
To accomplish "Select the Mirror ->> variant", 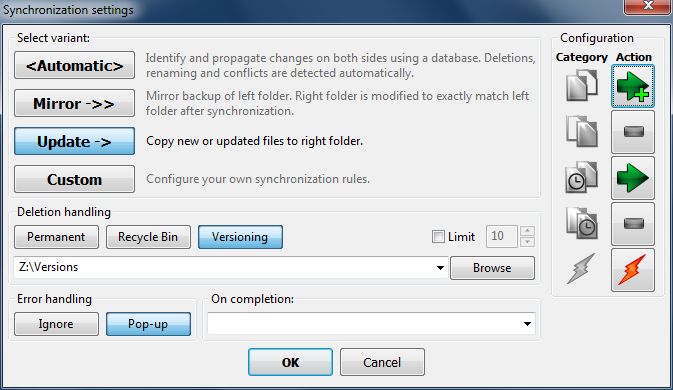I will [x=74, y=103].
